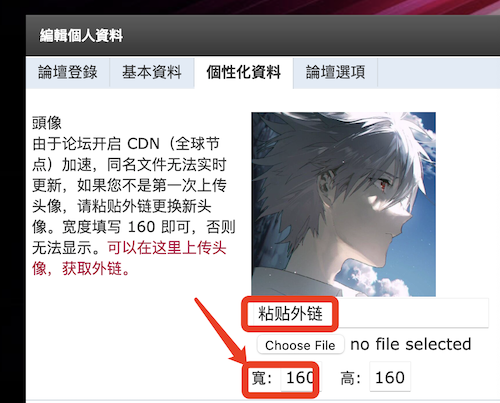Click empty tab bar area after 論壇選項
Viewport: 500px width, 403px height.
click(439, 73)
